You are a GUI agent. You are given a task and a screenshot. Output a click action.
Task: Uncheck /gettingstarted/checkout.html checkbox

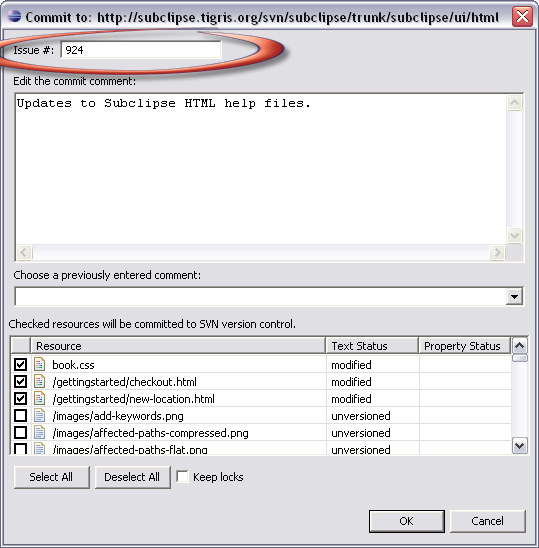[x=20, y=382]
